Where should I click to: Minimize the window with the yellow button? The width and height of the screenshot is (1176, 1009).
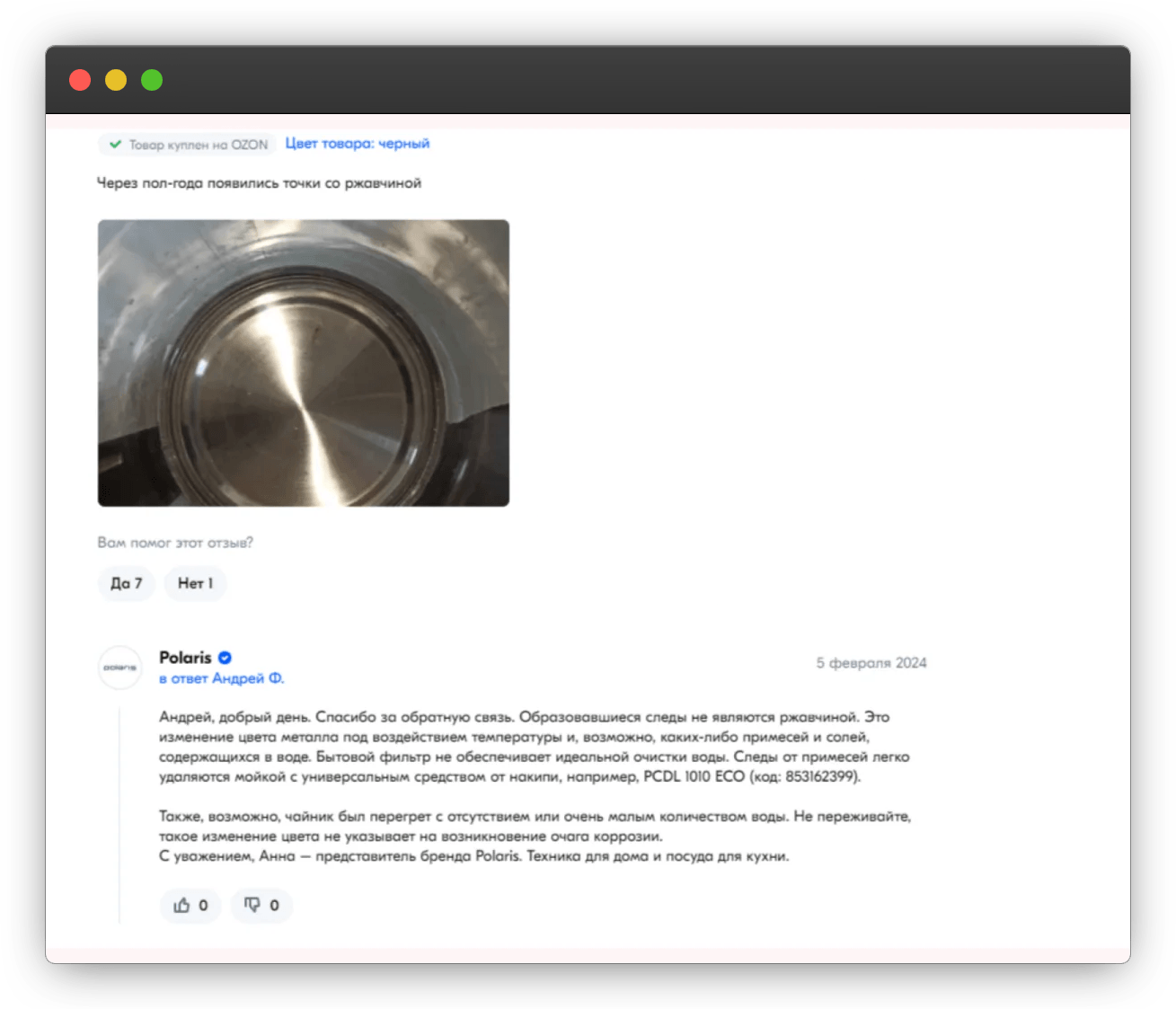(x=116, y=80)
